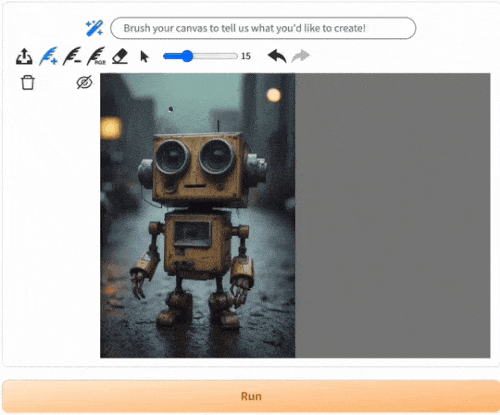This screenshot has width=500, height=415.
Task: Select the arrow pointer tool
Action: click(144, 57)
